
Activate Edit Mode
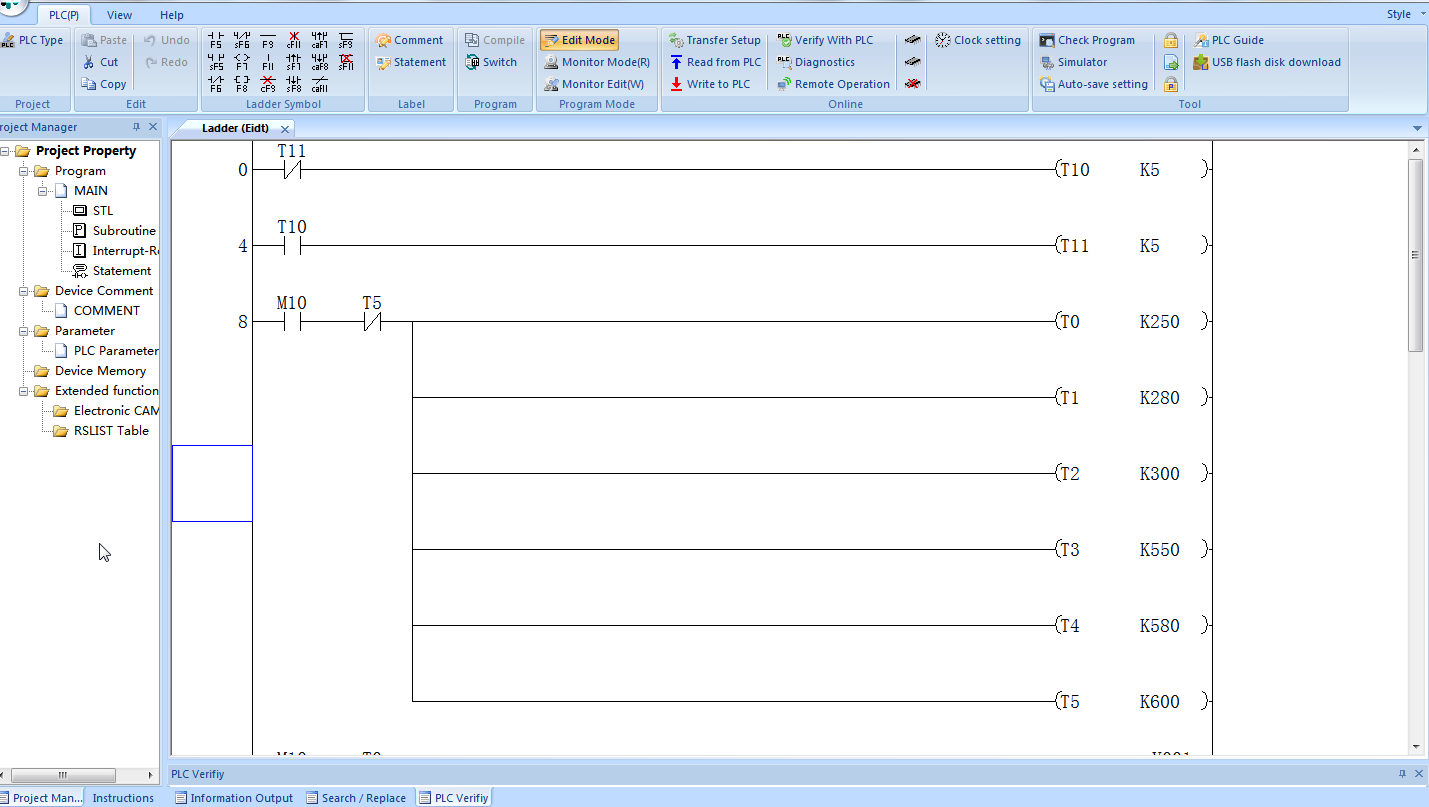[580, 40]
